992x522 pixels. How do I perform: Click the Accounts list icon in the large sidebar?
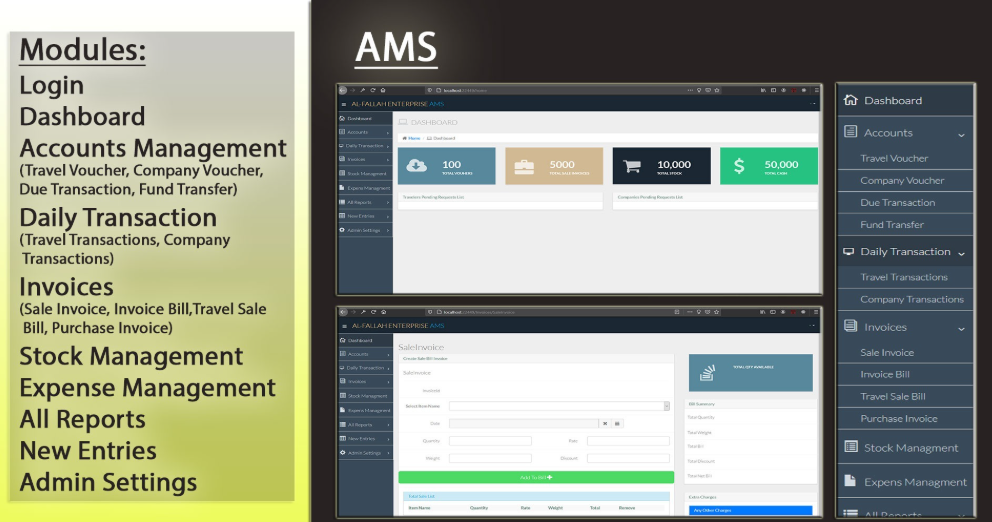pos(851,132)
